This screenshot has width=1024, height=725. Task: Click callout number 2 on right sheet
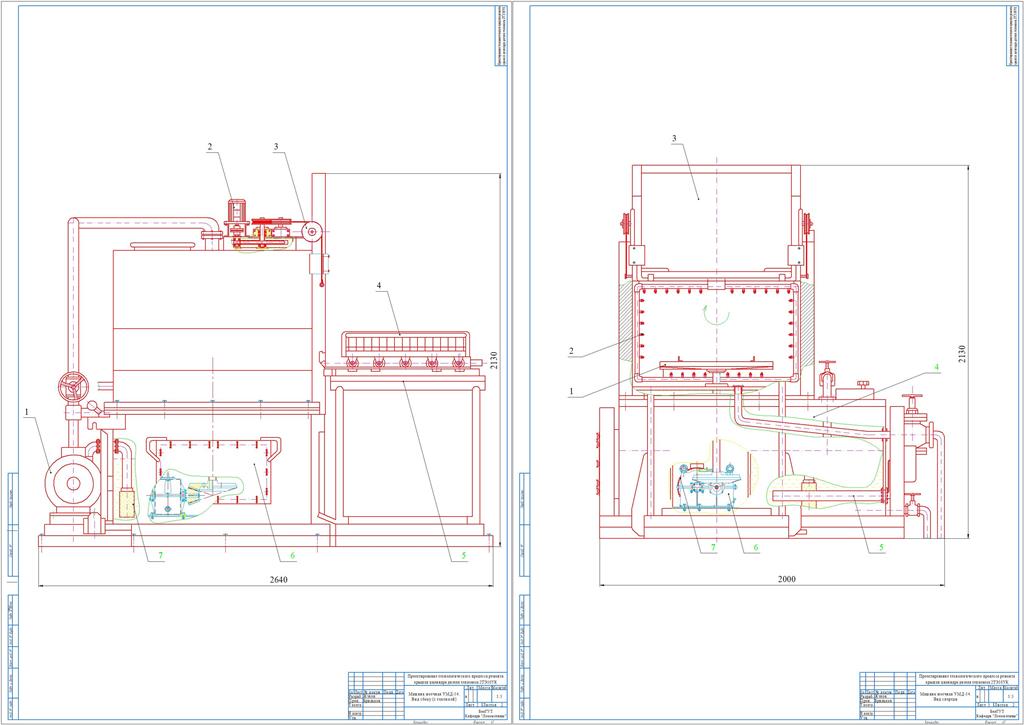(571, 351)
